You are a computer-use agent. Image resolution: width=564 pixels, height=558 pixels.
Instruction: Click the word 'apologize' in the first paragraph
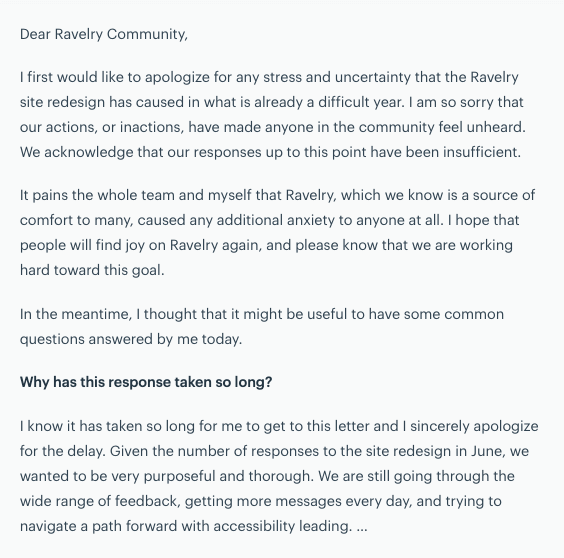tap(177, 78)
